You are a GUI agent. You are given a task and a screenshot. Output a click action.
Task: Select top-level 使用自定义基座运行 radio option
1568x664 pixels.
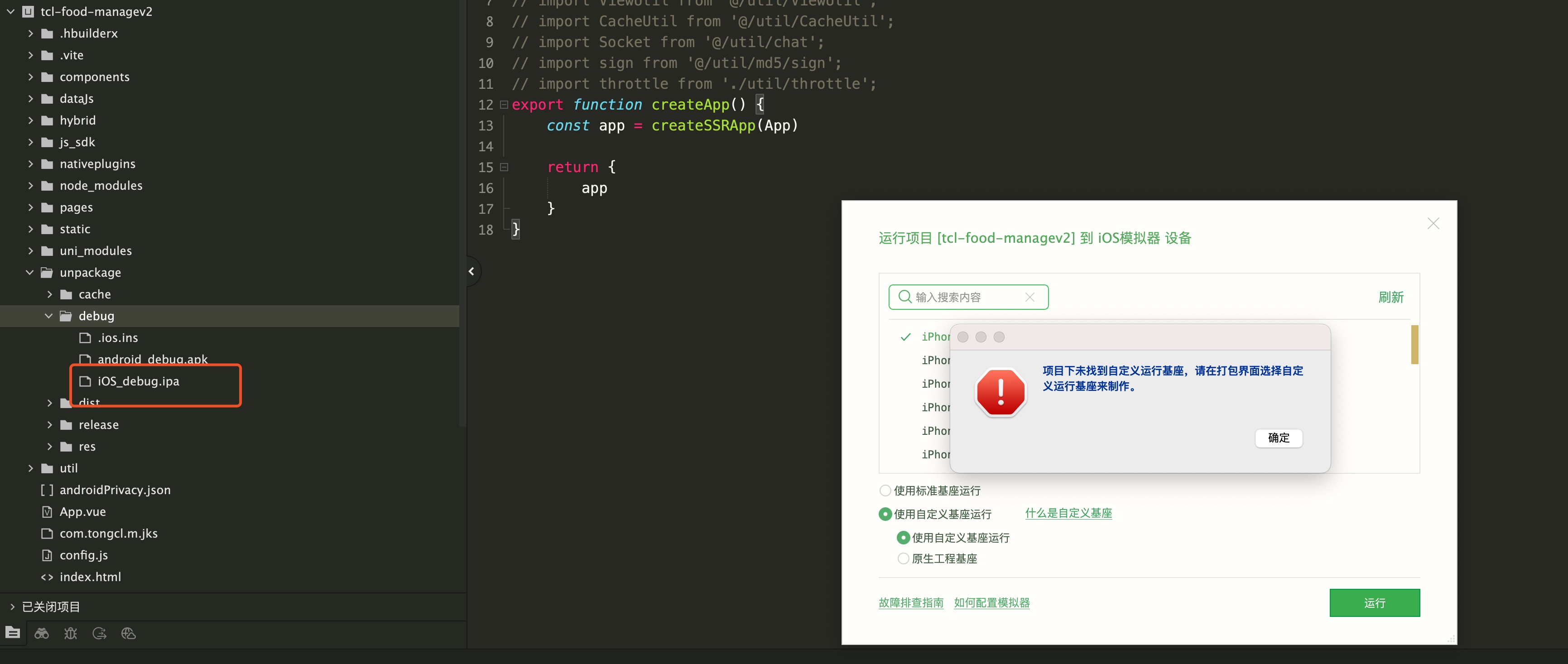(x=885, y=514)
